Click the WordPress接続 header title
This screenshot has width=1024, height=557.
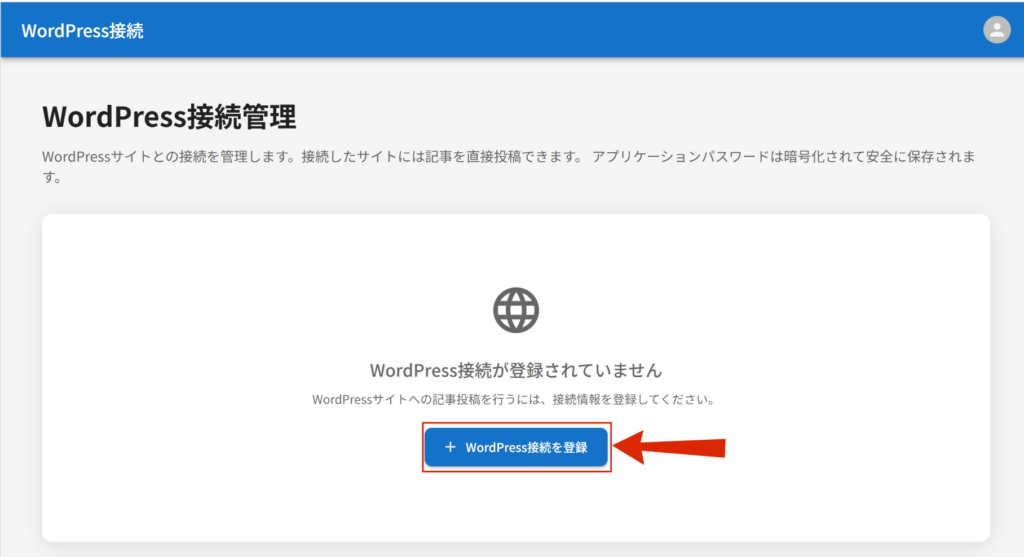(82, 31)
